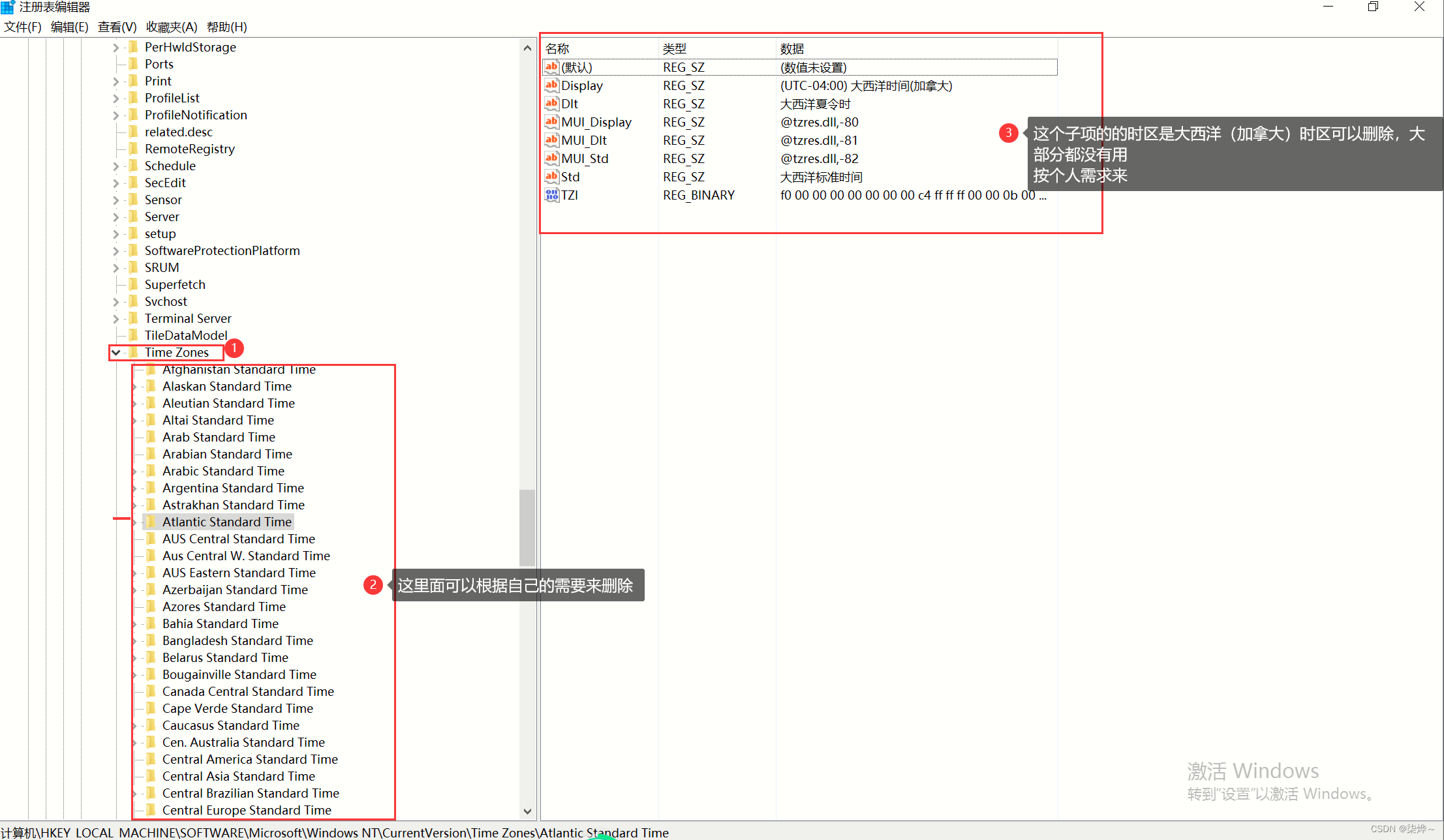Click the REG_BINARY type cell
Screen dimensions: 1444x840
pyautogui.click(x=699, y=195)
